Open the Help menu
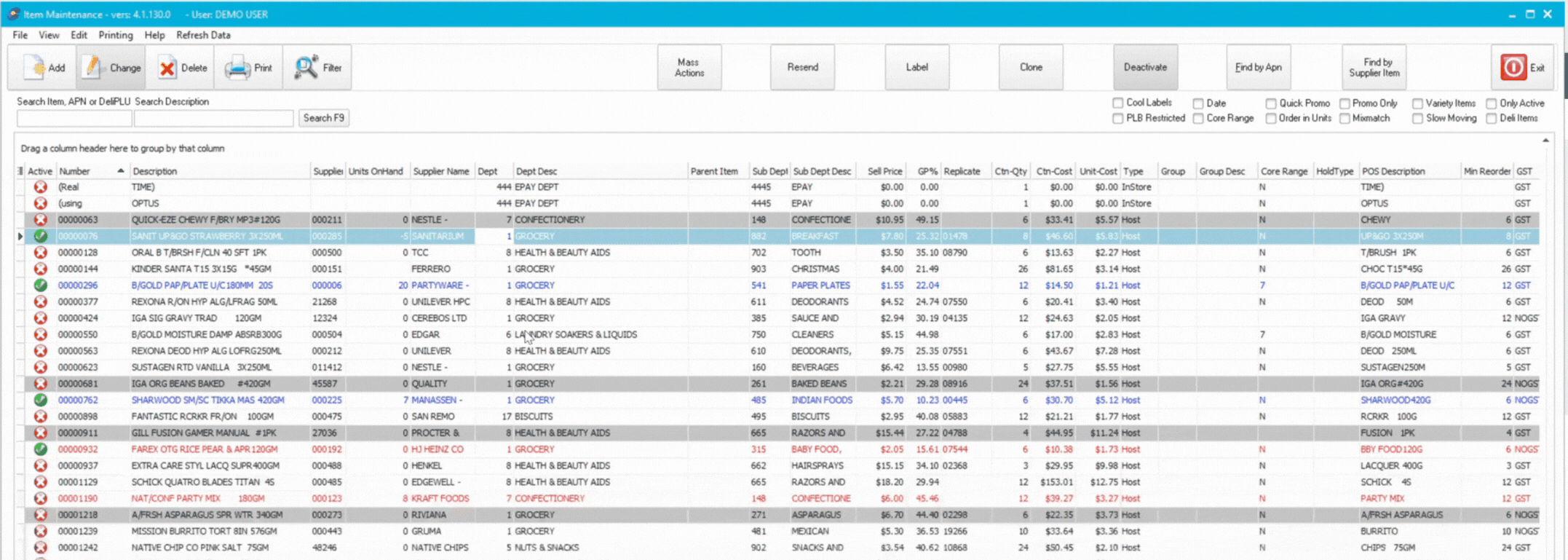 (154, 35)
